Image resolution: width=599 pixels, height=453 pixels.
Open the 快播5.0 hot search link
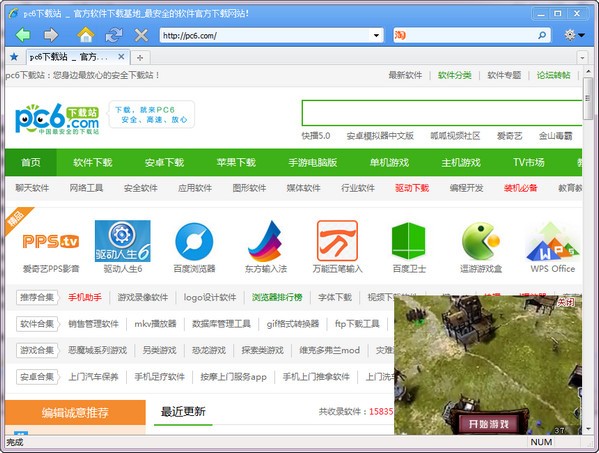(x=316, y=136)
